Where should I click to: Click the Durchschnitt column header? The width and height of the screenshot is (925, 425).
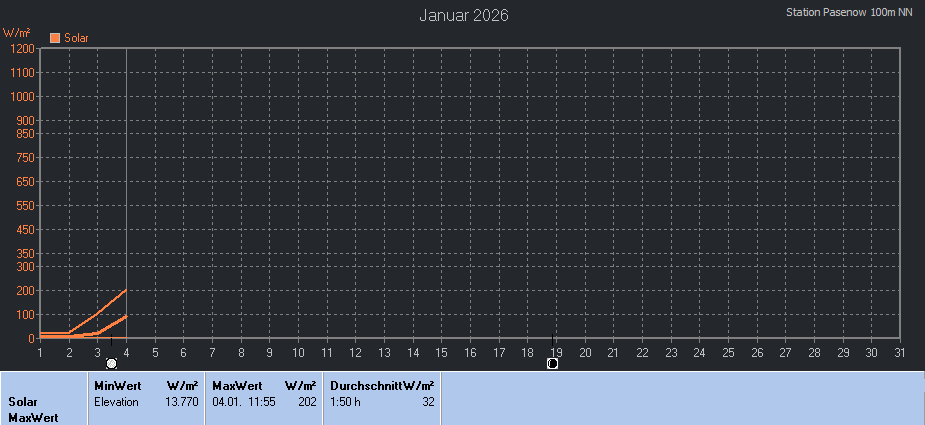pyautogui.click(x=366, y=385)
